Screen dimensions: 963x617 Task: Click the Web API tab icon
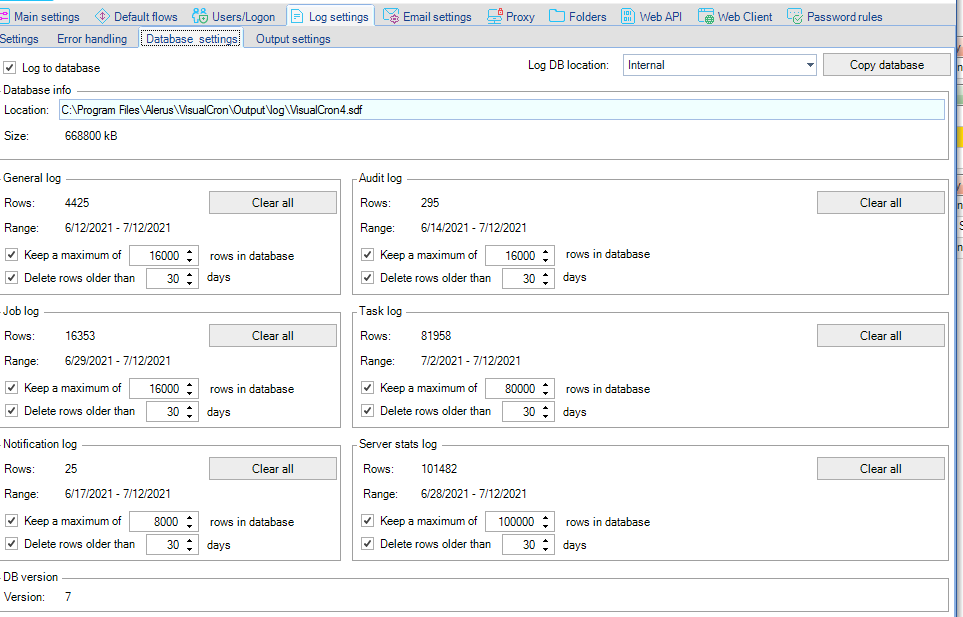click(x=627, y=16)
